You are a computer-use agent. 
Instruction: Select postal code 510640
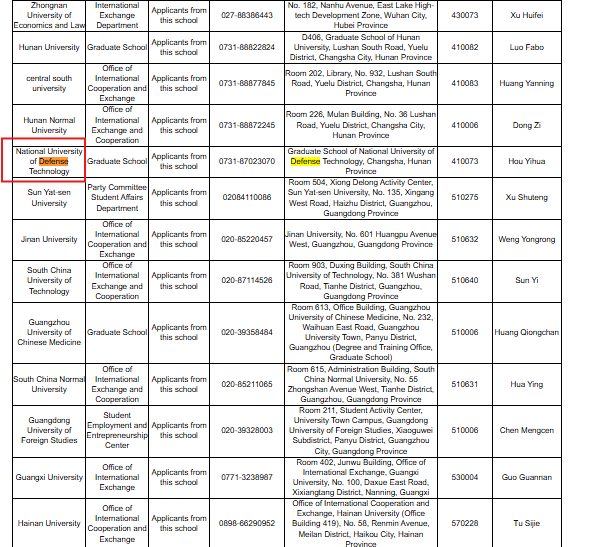click(465, 280)
